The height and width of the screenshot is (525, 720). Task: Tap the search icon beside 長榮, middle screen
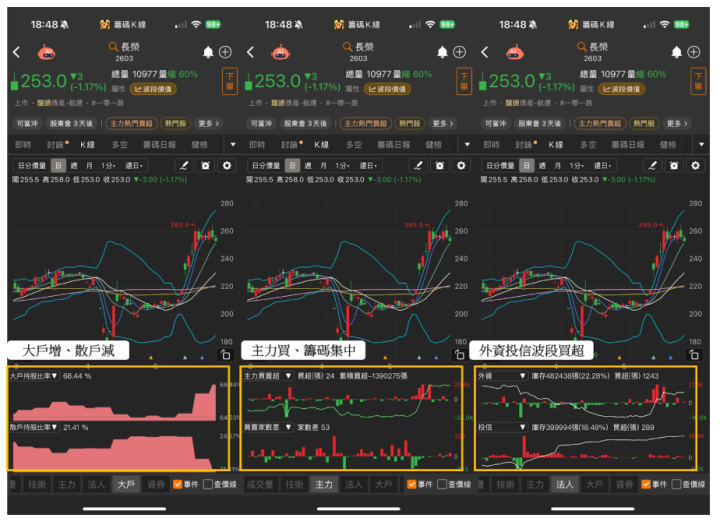(348, 46)
